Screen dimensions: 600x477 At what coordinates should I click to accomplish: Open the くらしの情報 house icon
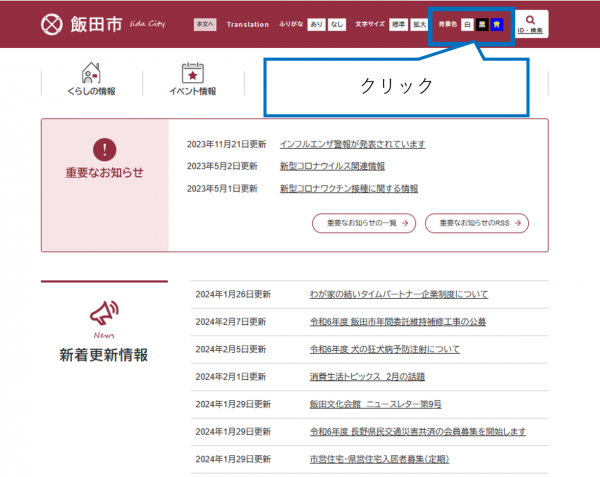coord(91,72)
